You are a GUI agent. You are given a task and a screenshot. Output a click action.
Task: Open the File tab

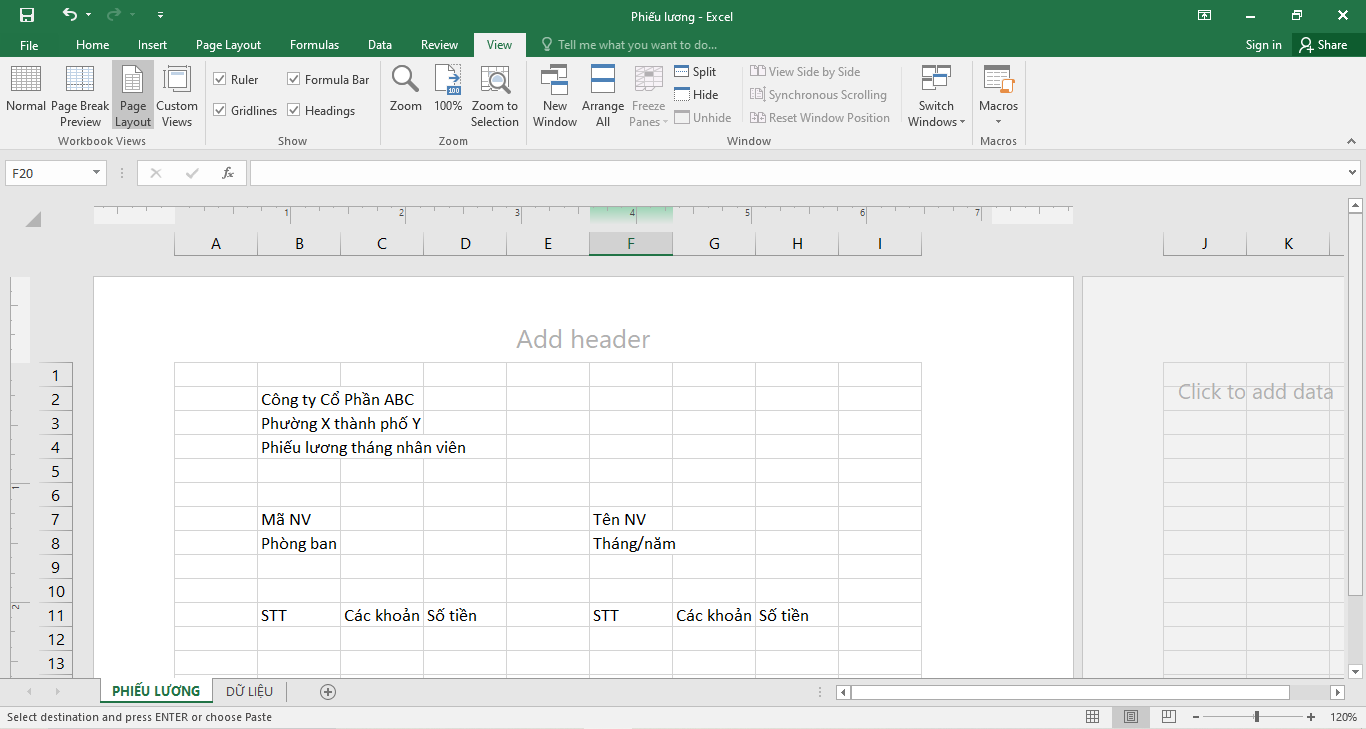pos(29,45)
